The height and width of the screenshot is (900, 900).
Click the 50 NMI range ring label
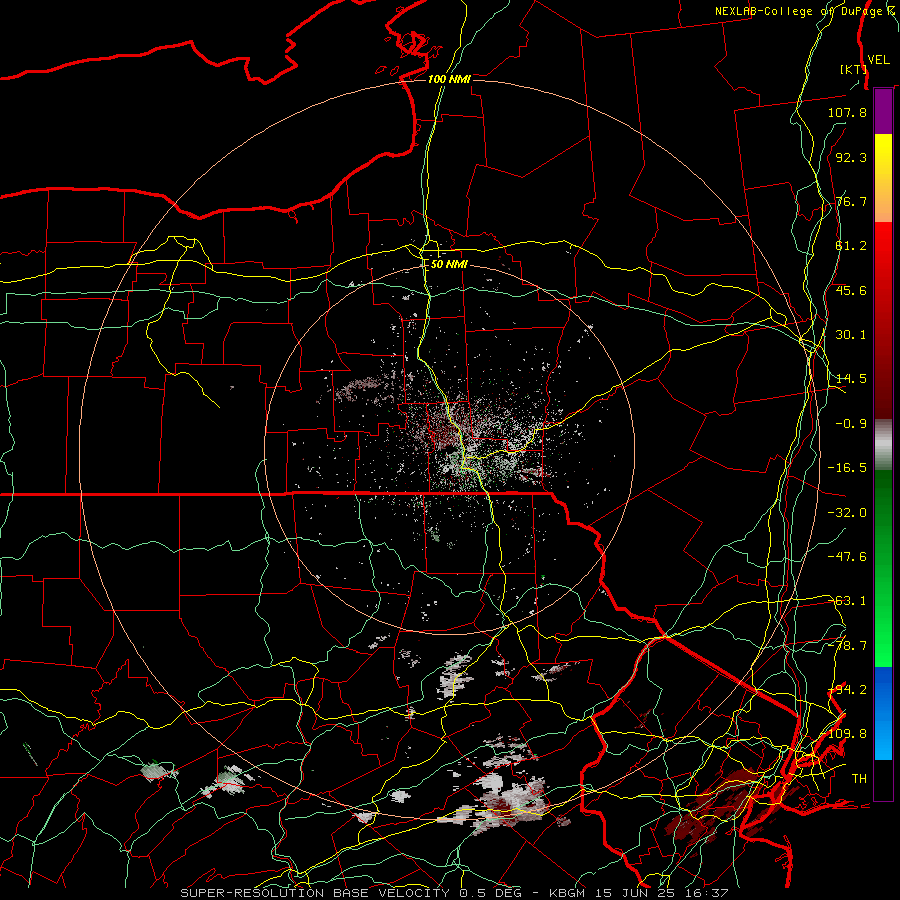coord(449,264)
